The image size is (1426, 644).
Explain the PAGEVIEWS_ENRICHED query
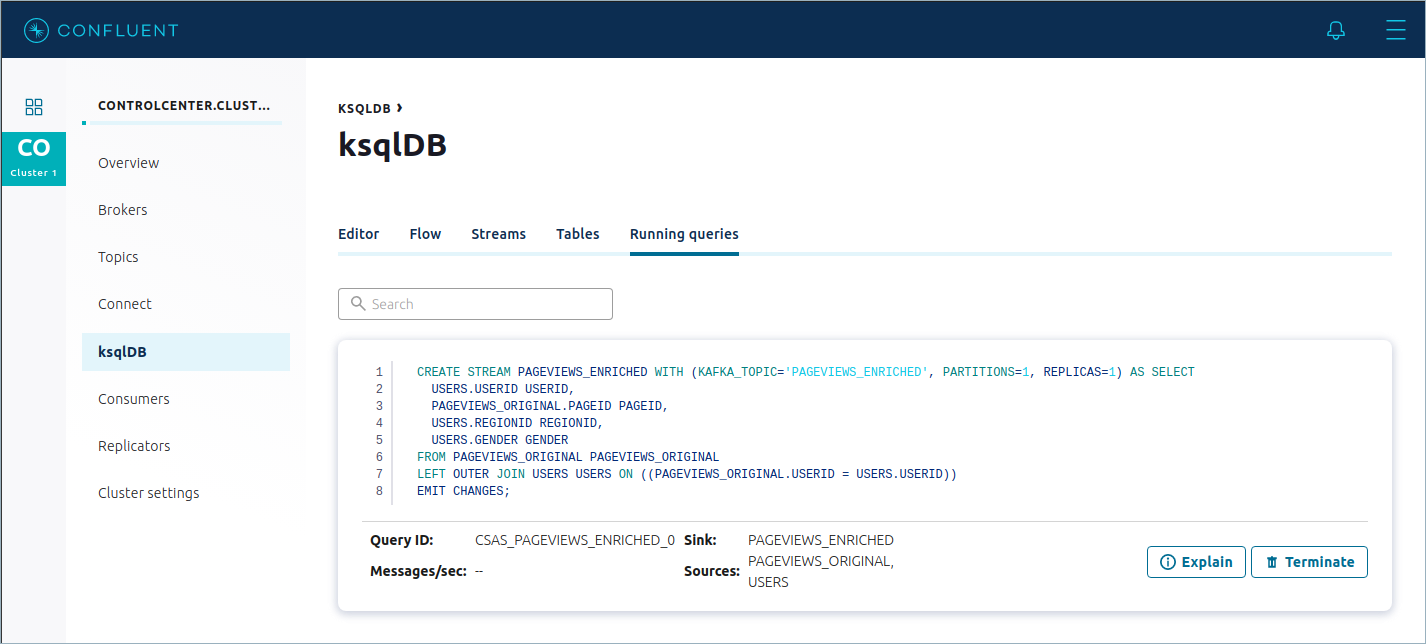pos(1196,561)
